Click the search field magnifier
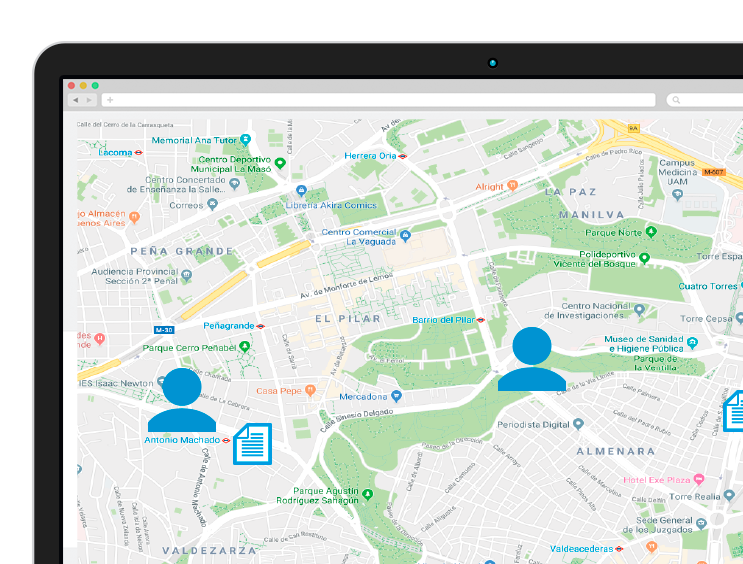This screenshot has width=743, height=564. pyautogui.click(x=676, y=100)
